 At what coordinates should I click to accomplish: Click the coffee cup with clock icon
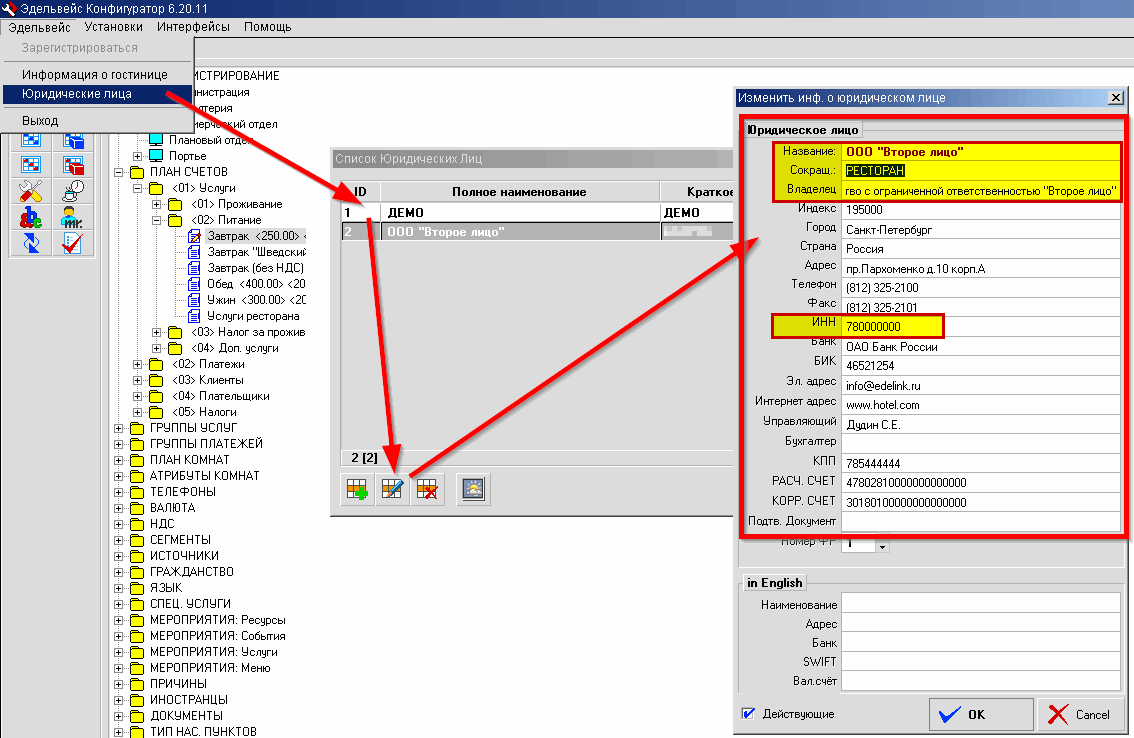(x=72, y=190)
